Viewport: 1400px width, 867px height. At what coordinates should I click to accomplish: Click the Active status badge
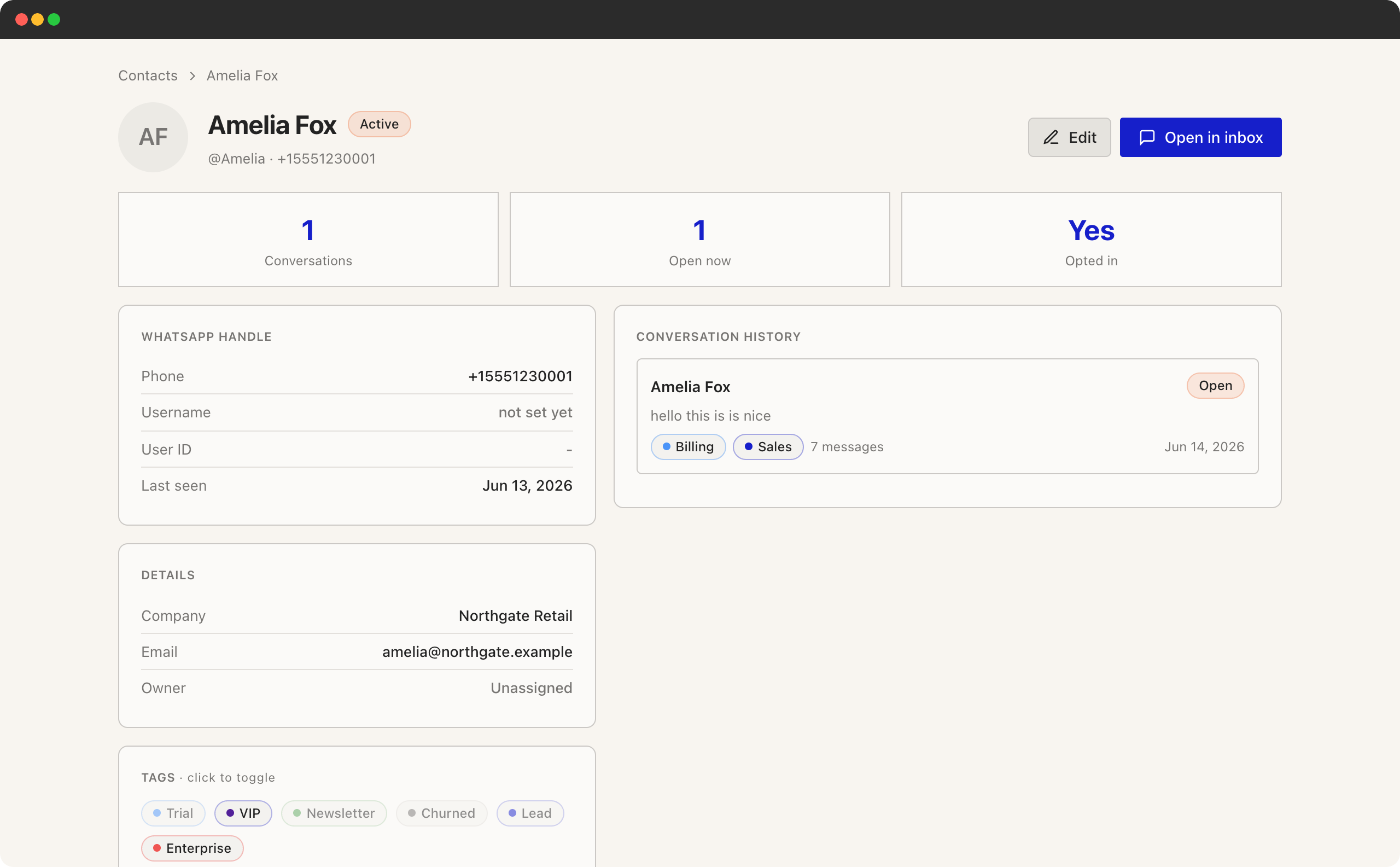tap(379, 124)
